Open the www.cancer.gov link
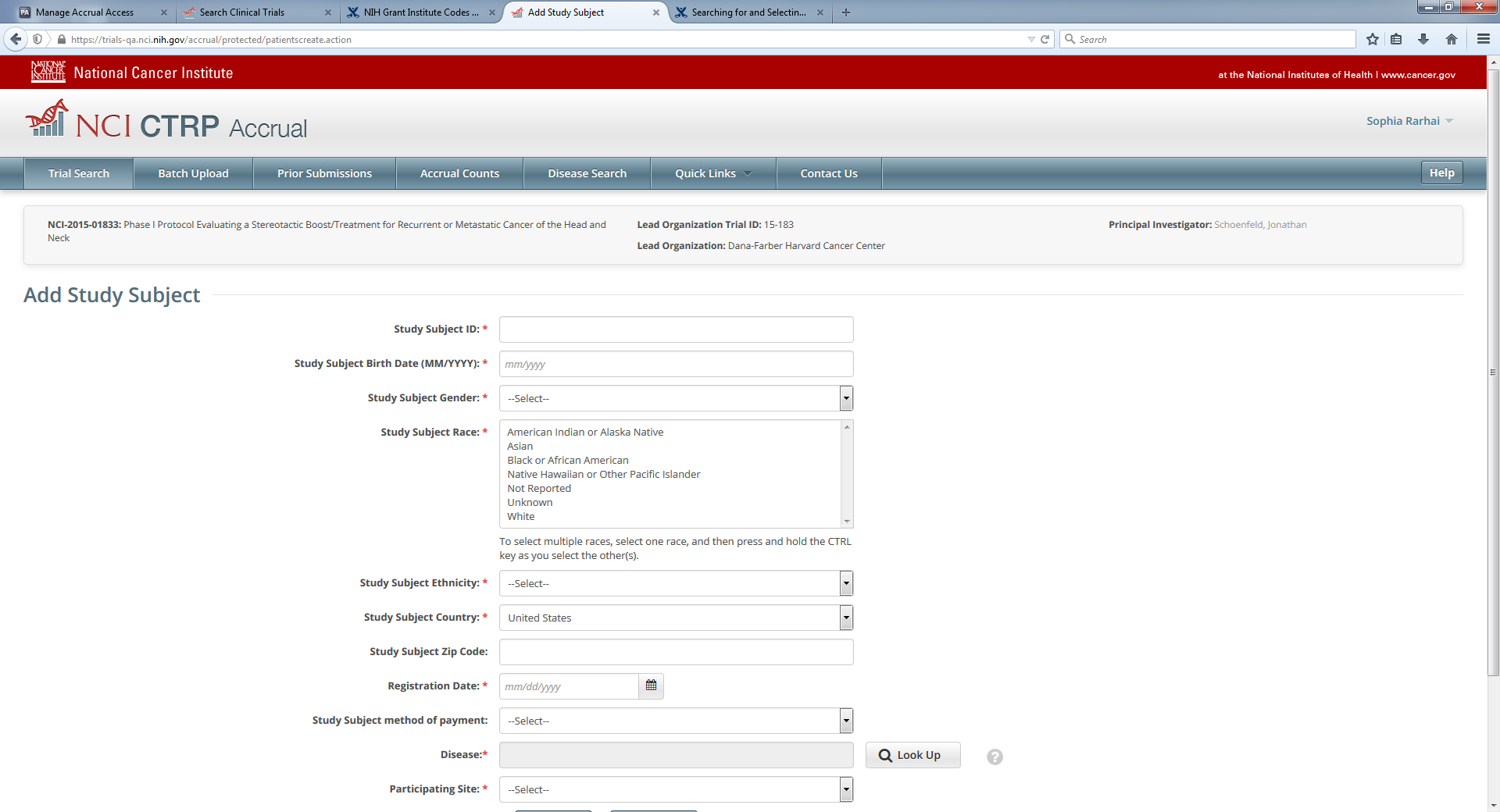Image resolution: width=1500 pixels, height=812 pixels. [x=1418, y=75]
